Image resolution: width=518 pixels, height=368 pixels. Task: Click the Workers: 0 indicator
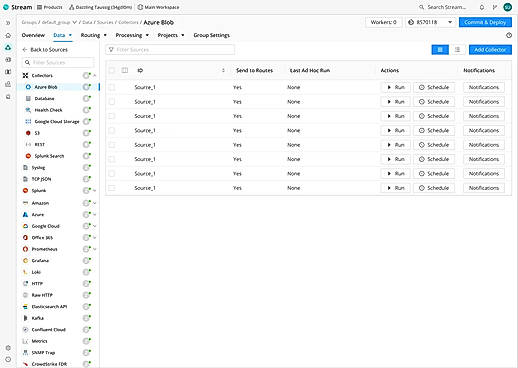click(x=383, y=22)
